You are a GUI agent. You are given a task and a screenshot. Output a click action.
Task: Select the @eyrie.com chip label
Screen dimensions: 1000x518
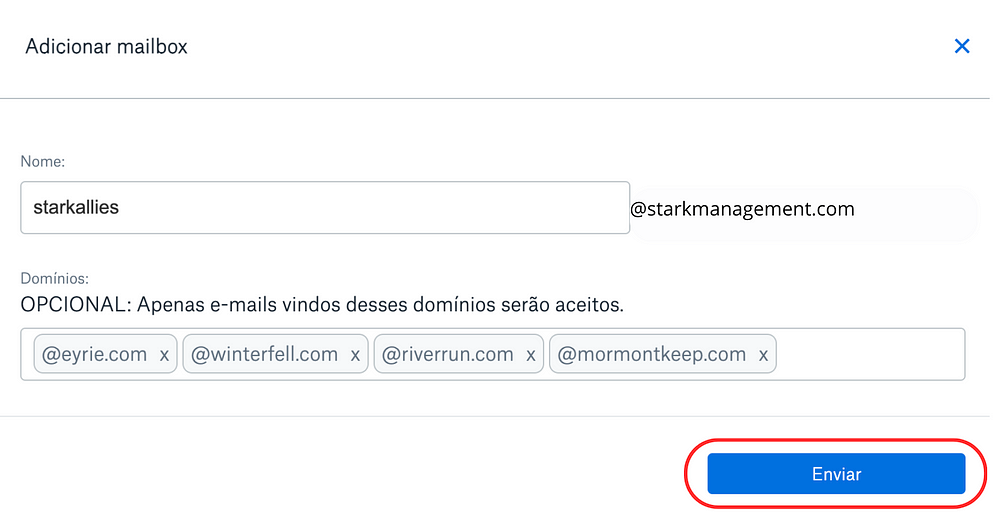coord(94,354)
